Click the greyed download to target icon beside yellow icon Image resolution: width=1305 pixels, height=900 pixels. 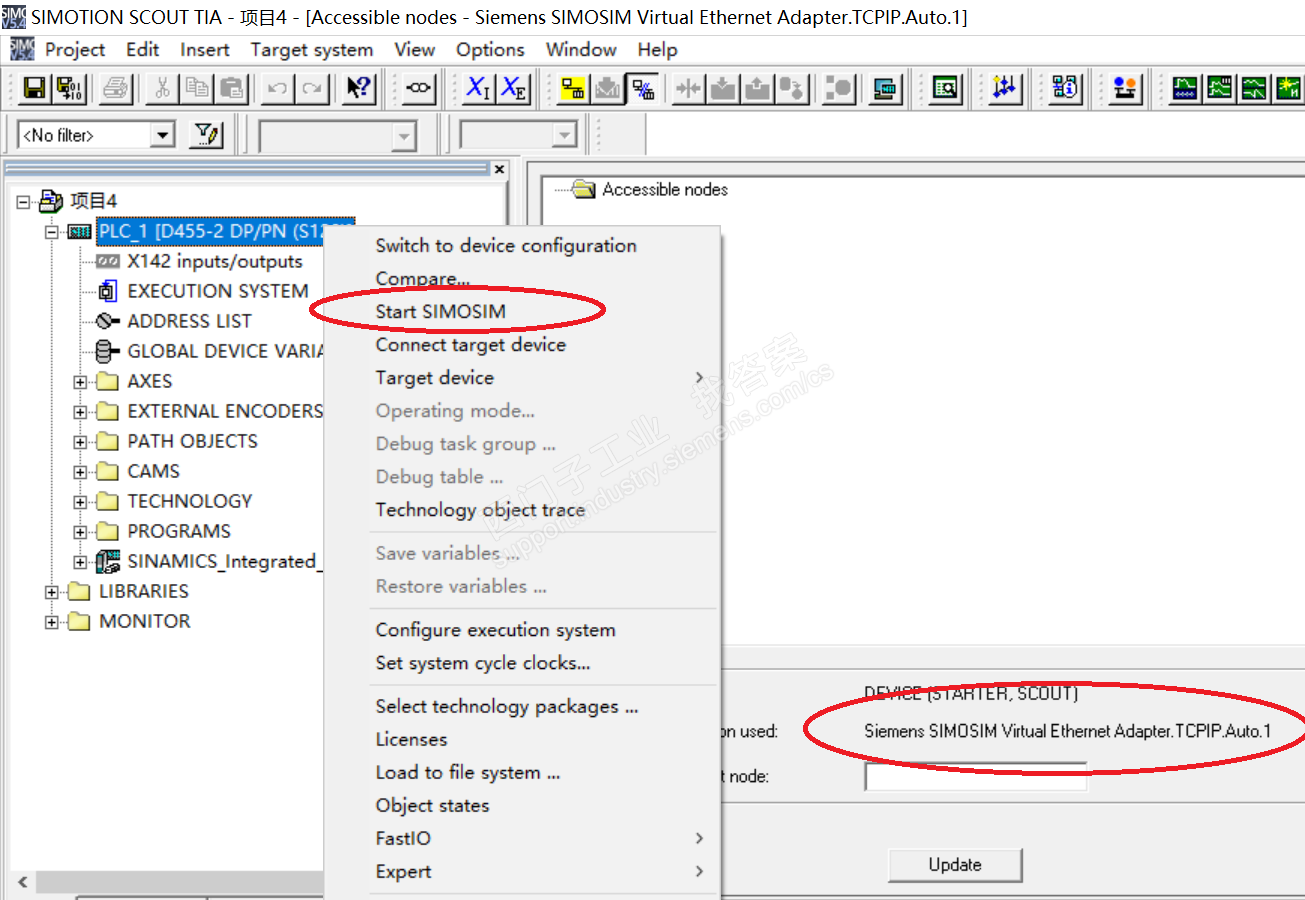coord(607,89)
